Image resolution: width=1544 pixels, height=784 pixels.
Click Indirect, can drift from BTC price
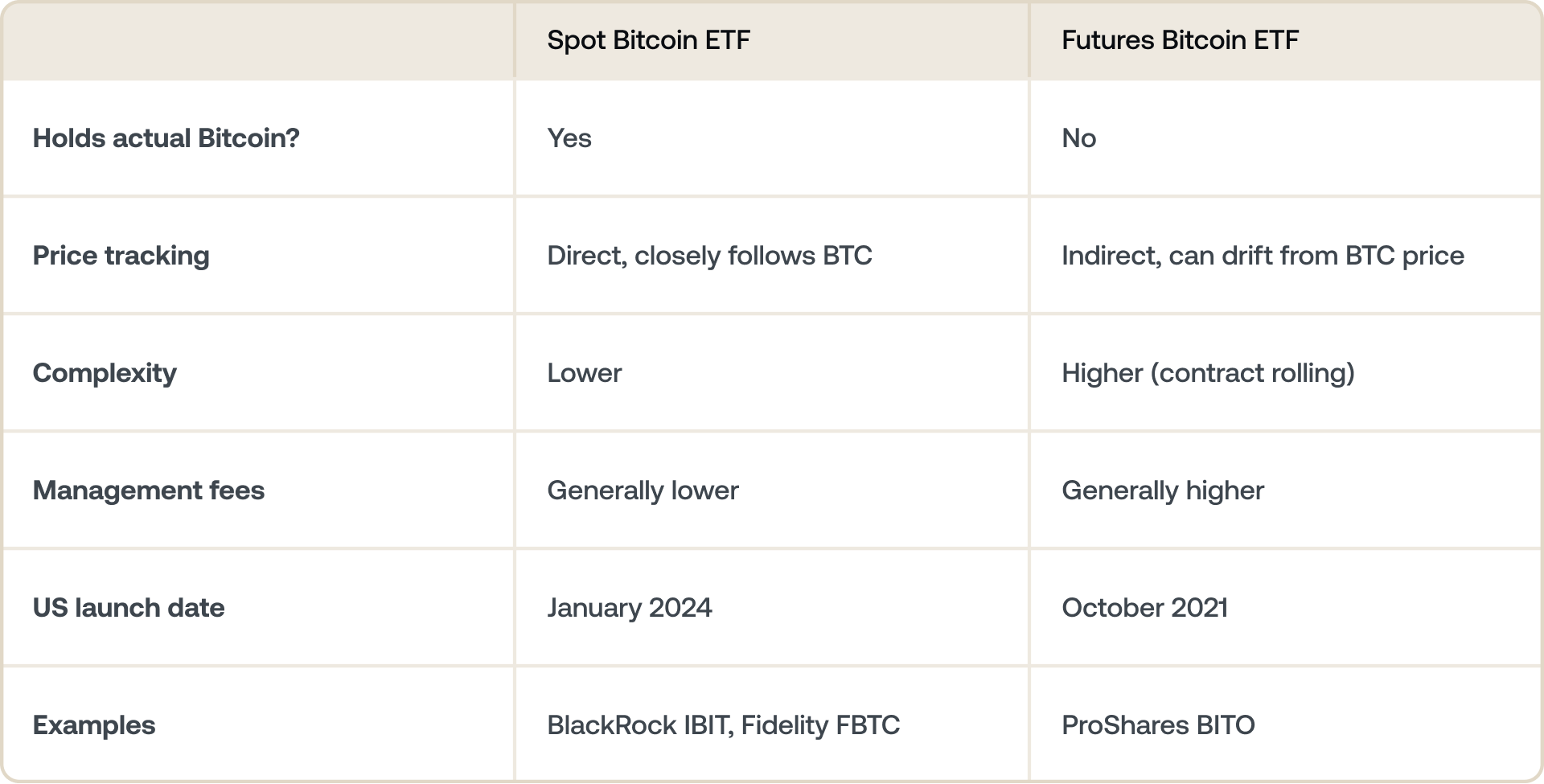(1263, 256)
